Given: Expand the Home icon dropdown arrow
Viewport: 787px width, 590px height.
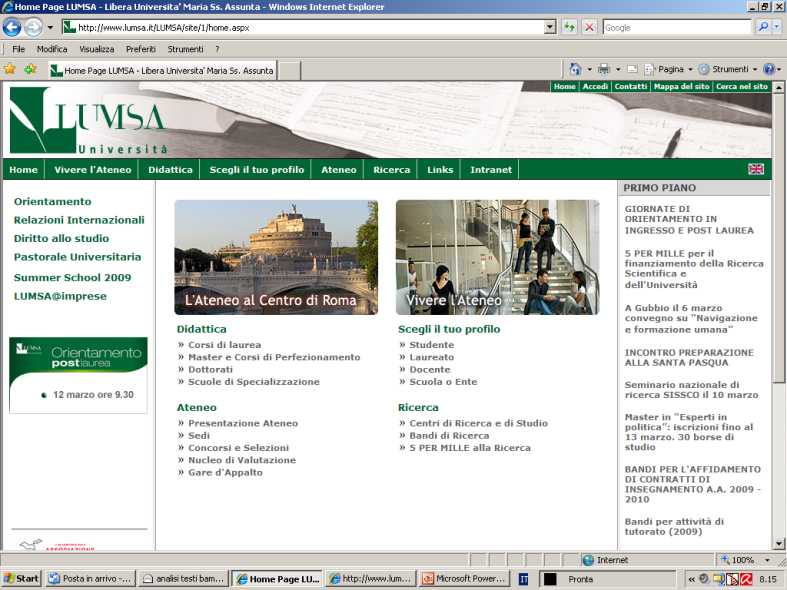Looking at the screenshot, I should coord(589,69).
